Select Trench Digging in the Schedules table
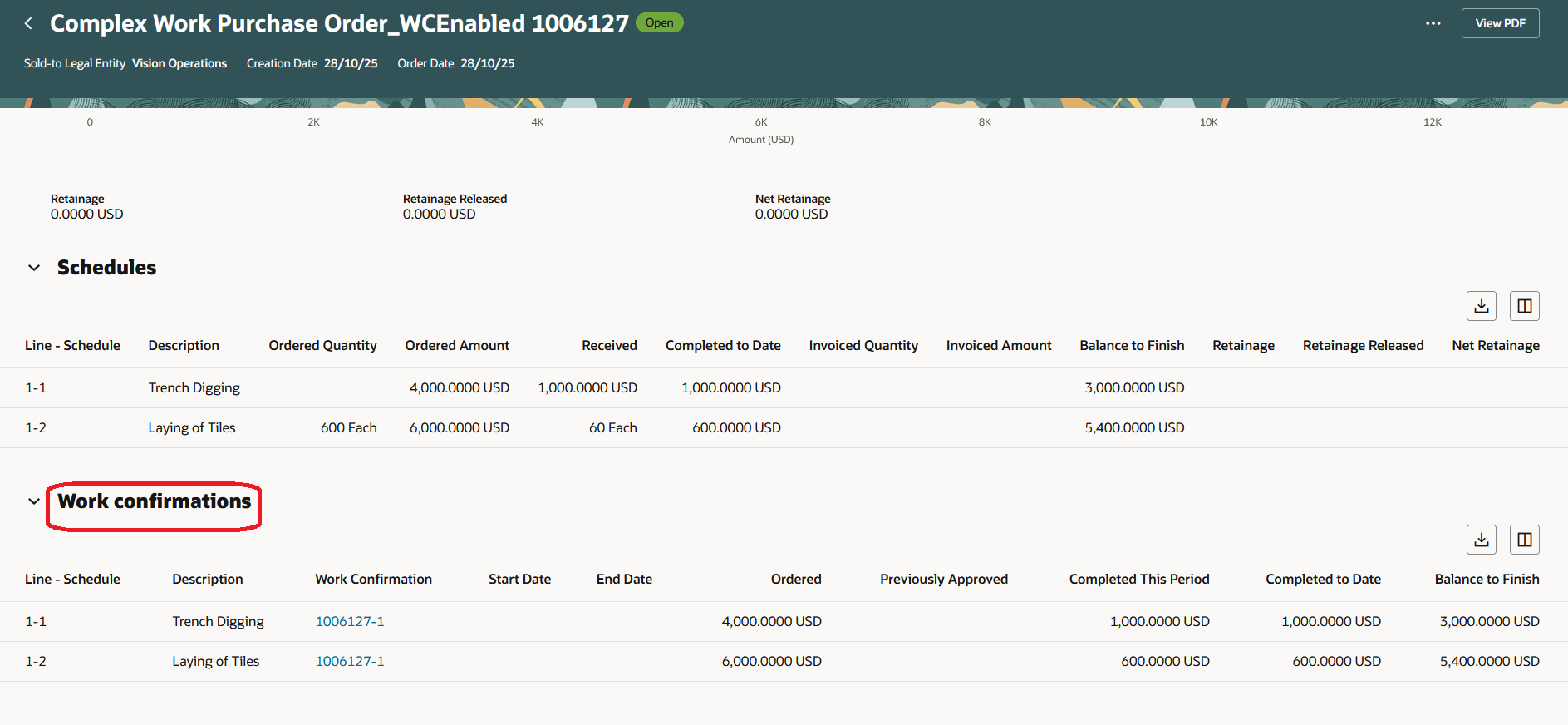The width and height of the screenshot is (1568, 725). pyautogui.click(x=194, y=387)
